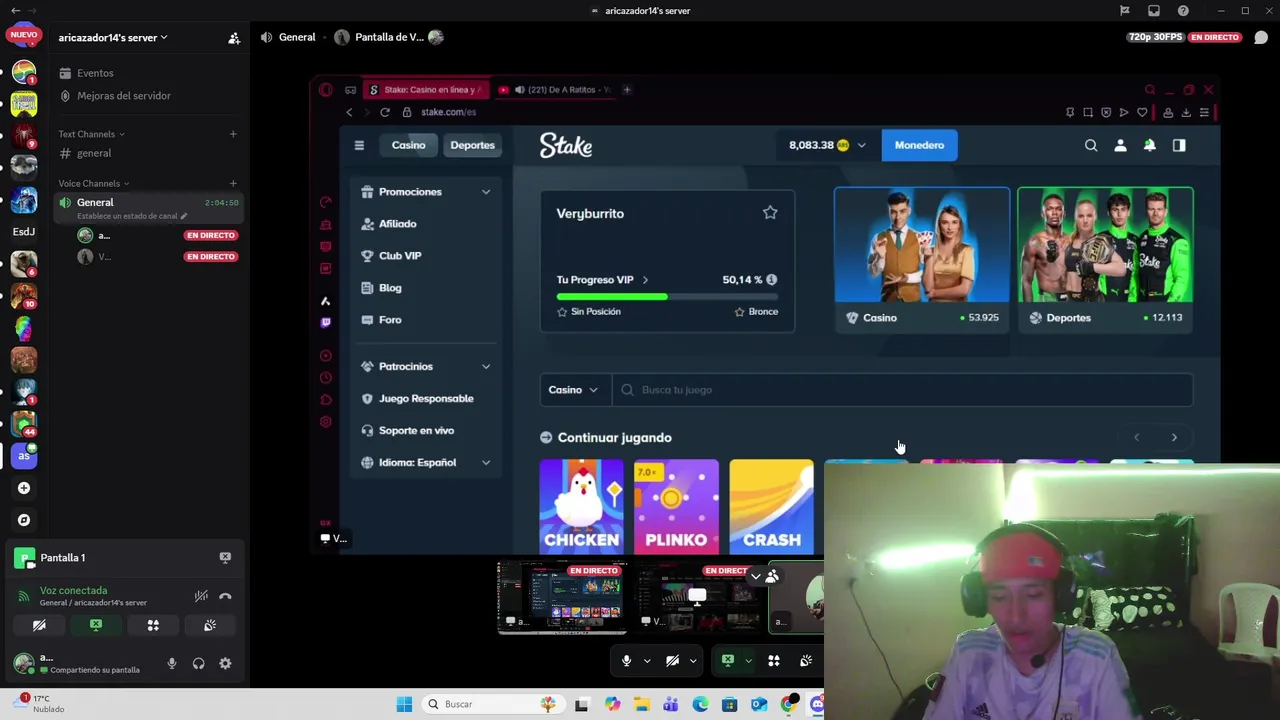Viewport: 1280px width, 720px height.
Task: Open Outlook from the taskbar
Action: [759, 704]
